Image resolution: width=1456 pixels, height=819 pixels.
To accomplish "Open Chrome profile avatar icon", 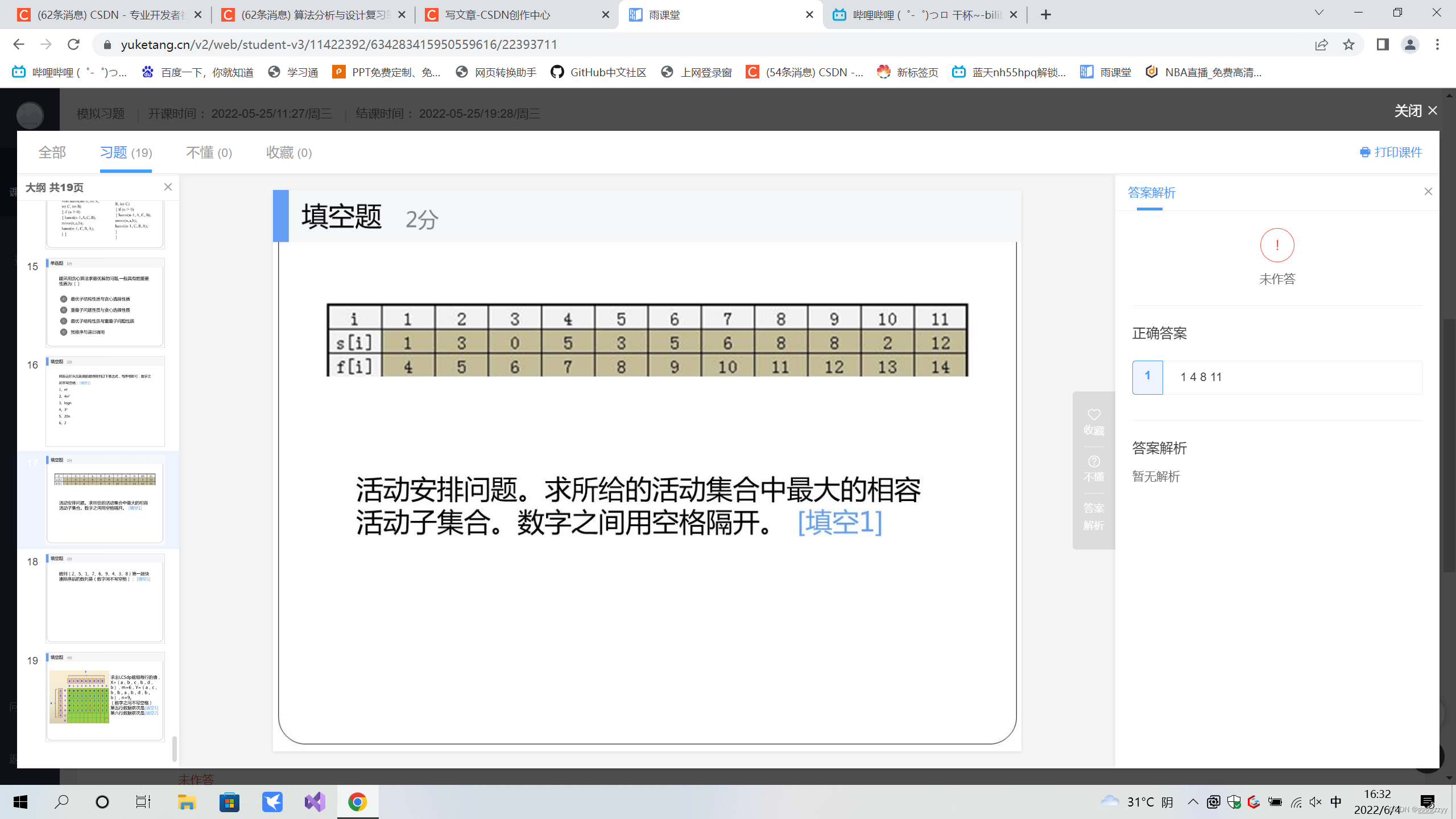I will coord(1410,44).
